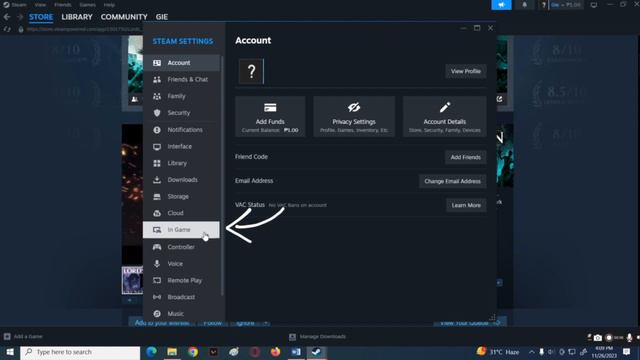Select Remote Play settings
Viewport: 640px width, 360px height.
(x=181, y=280)
